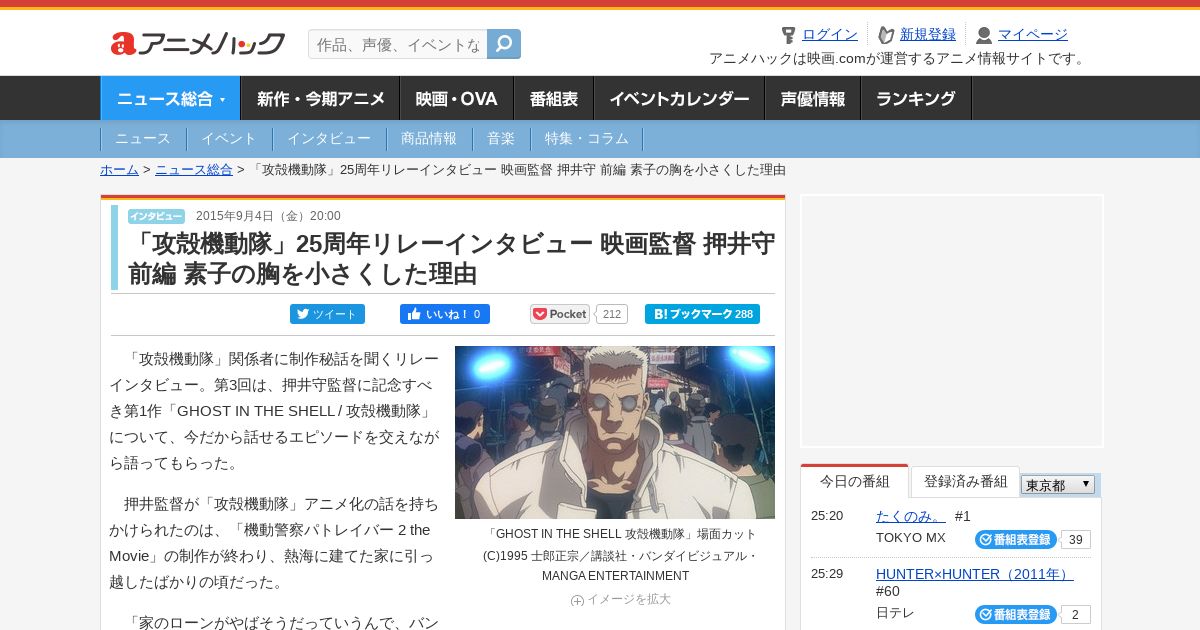Click the registration count 39
This screenshot has width=1200, height=630.
(1076, 540)
